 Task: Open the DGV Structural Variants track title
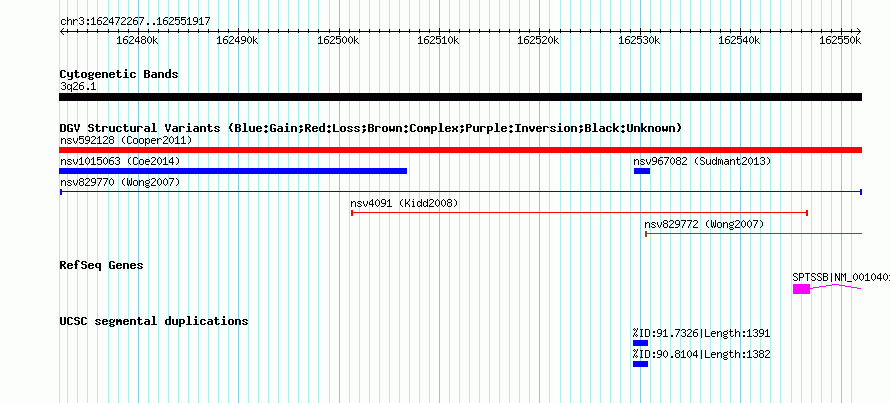click(x=371, y=128)
